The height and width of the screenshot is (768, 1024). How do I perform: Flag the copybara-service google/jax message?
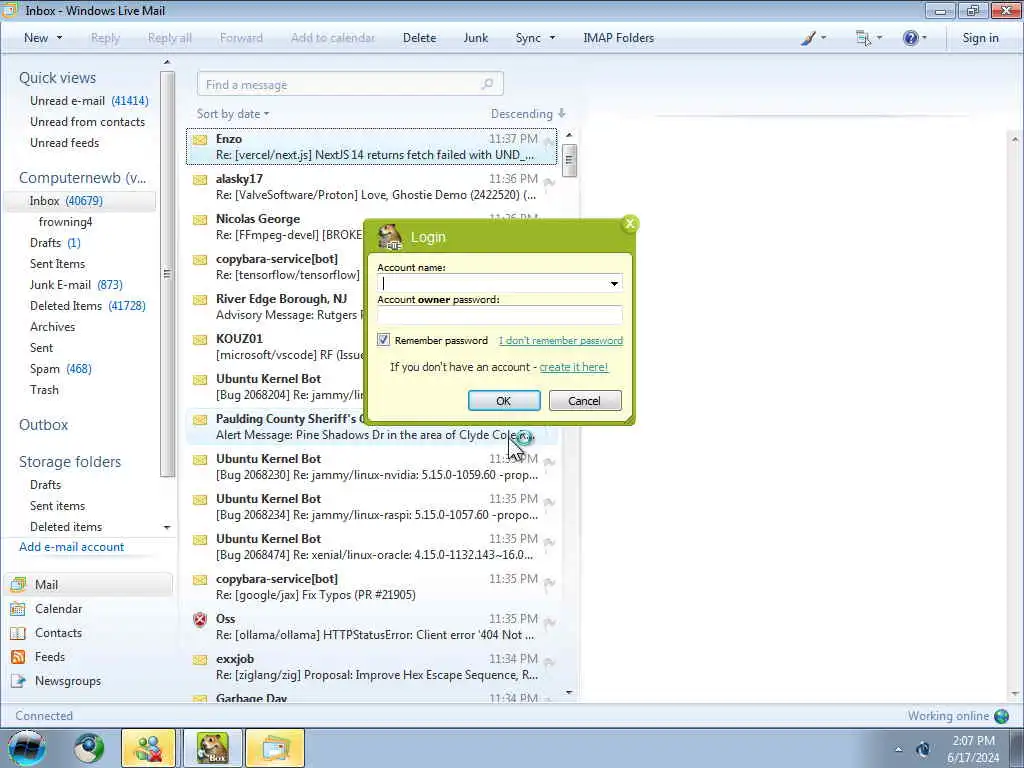tap(549, 583)
